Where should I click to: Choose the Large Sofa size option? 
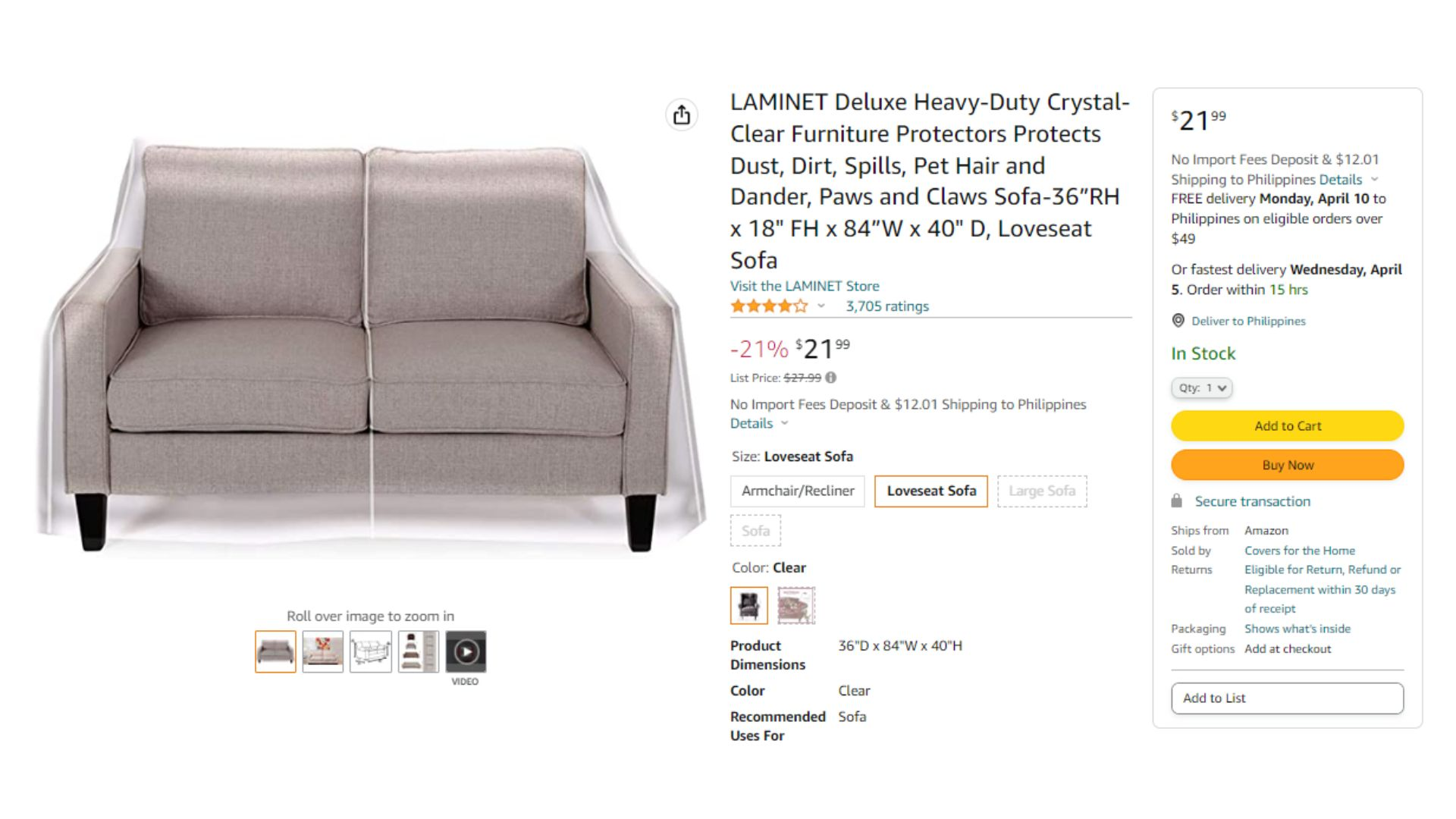(1042, 491)
